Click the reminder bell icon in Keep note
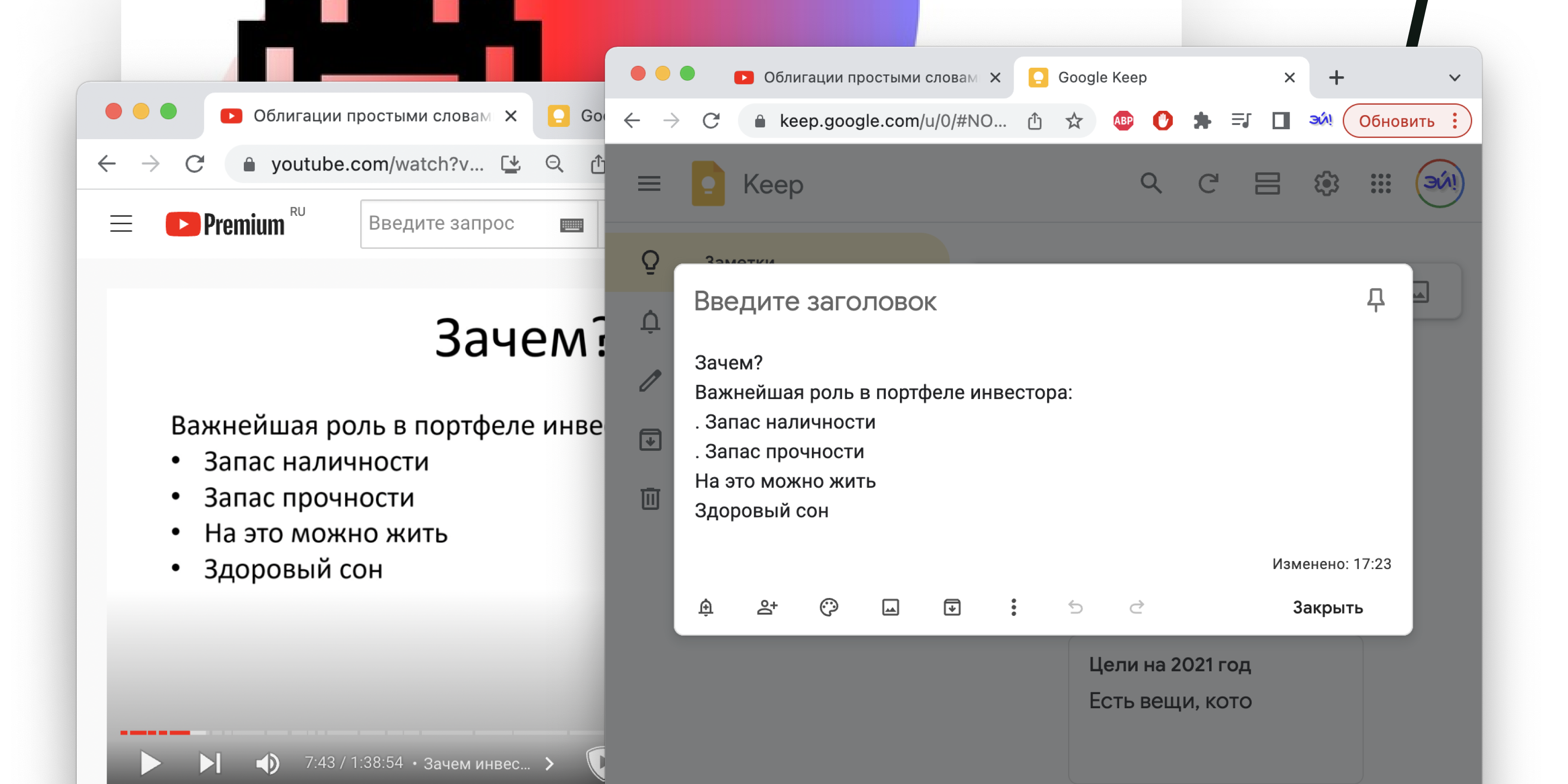This screenshot has height=784, width=1568. [x=707, y=607]
